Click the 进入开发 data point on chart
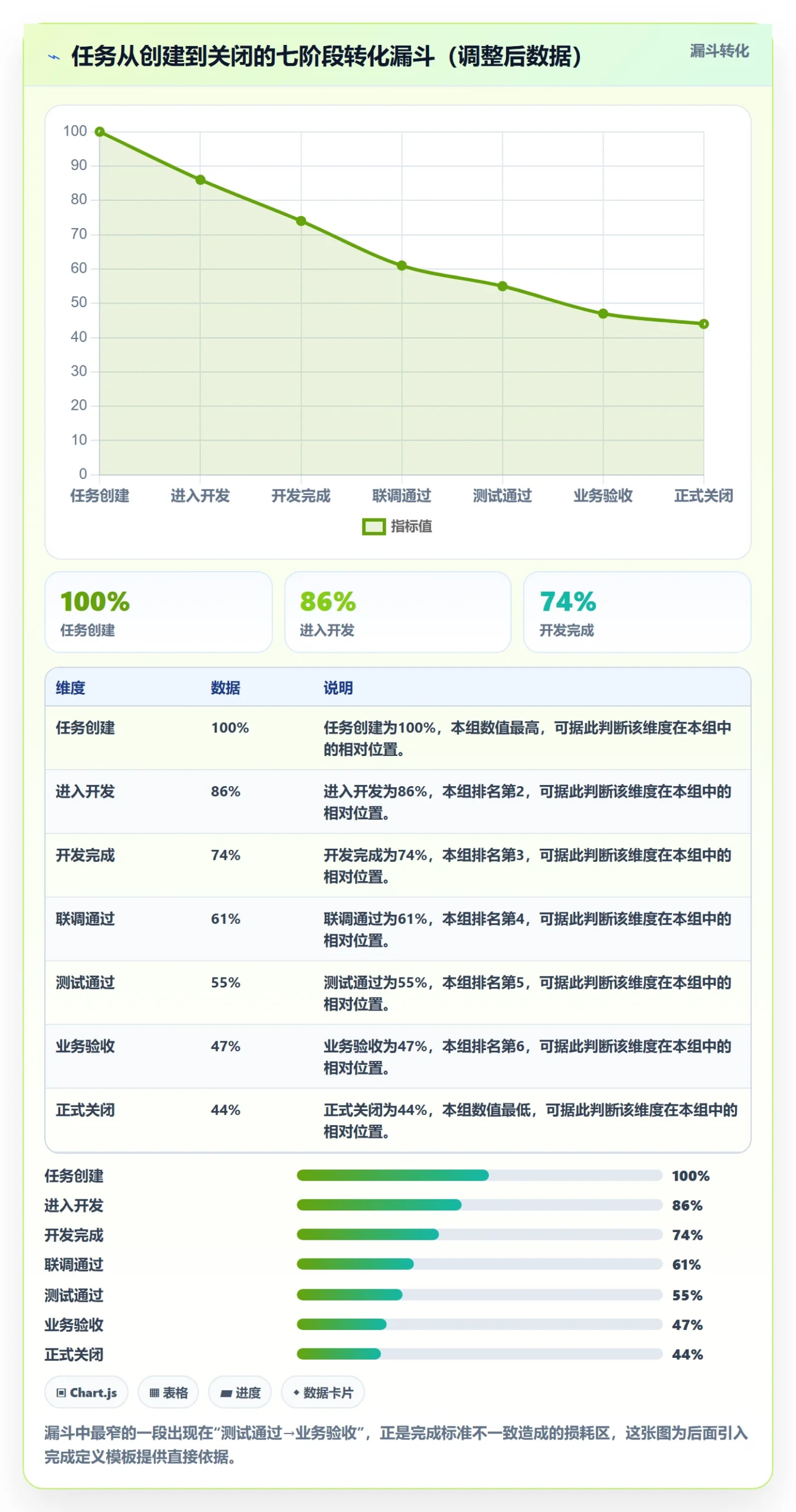Image resolution: width=796 pixels, height=1512 pixels. point(200,180)
